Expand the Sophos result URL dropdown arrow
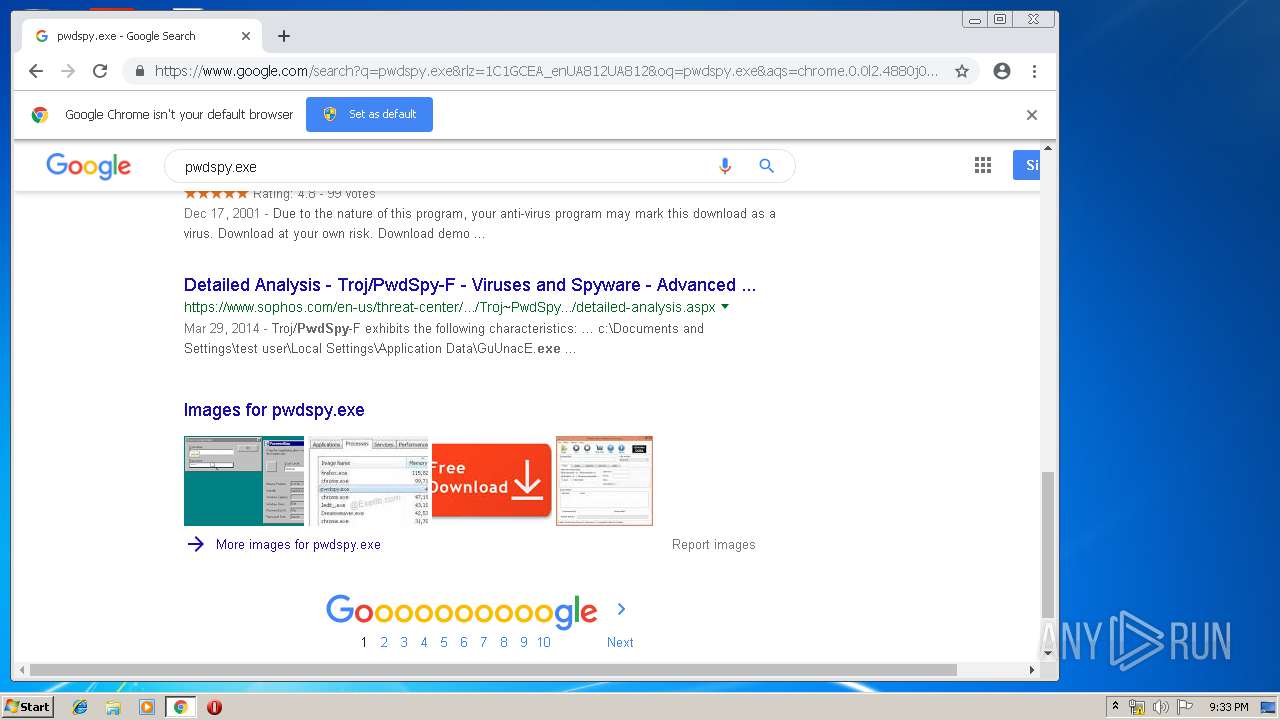The height and width of the screenshot is (720, 1280). point(725,307)
